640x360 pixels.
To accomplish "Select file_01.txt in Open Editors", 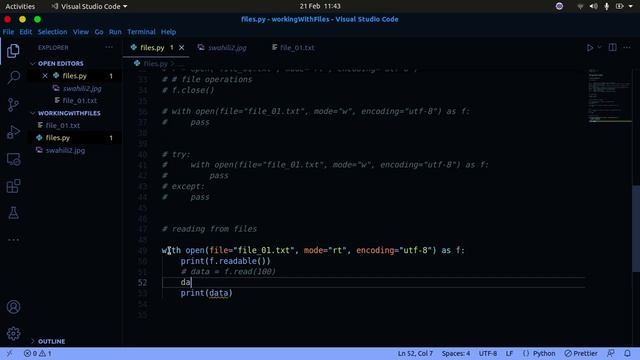I will coord(80,100).
